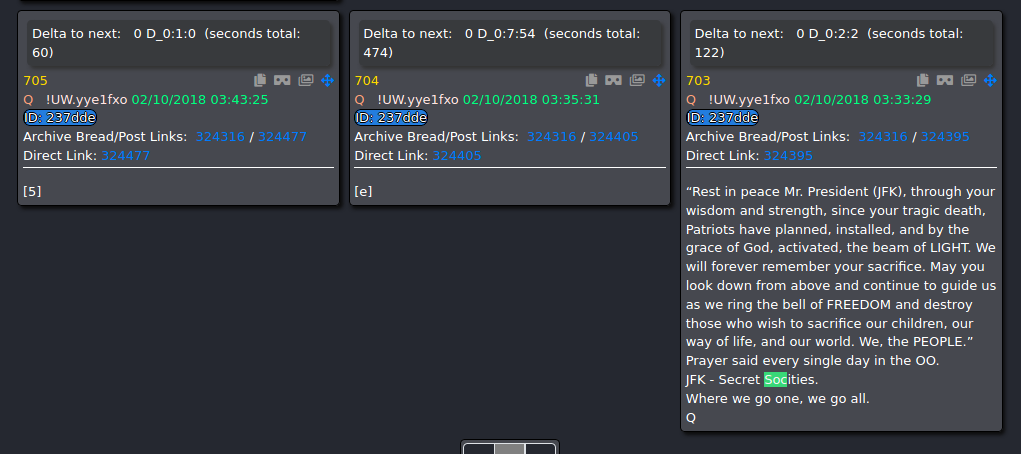Image resolution: width=1021 pixels, height=454 pixels.
Task: Click the ID: 237dde badge on post 703
Action: click(723, 118)
